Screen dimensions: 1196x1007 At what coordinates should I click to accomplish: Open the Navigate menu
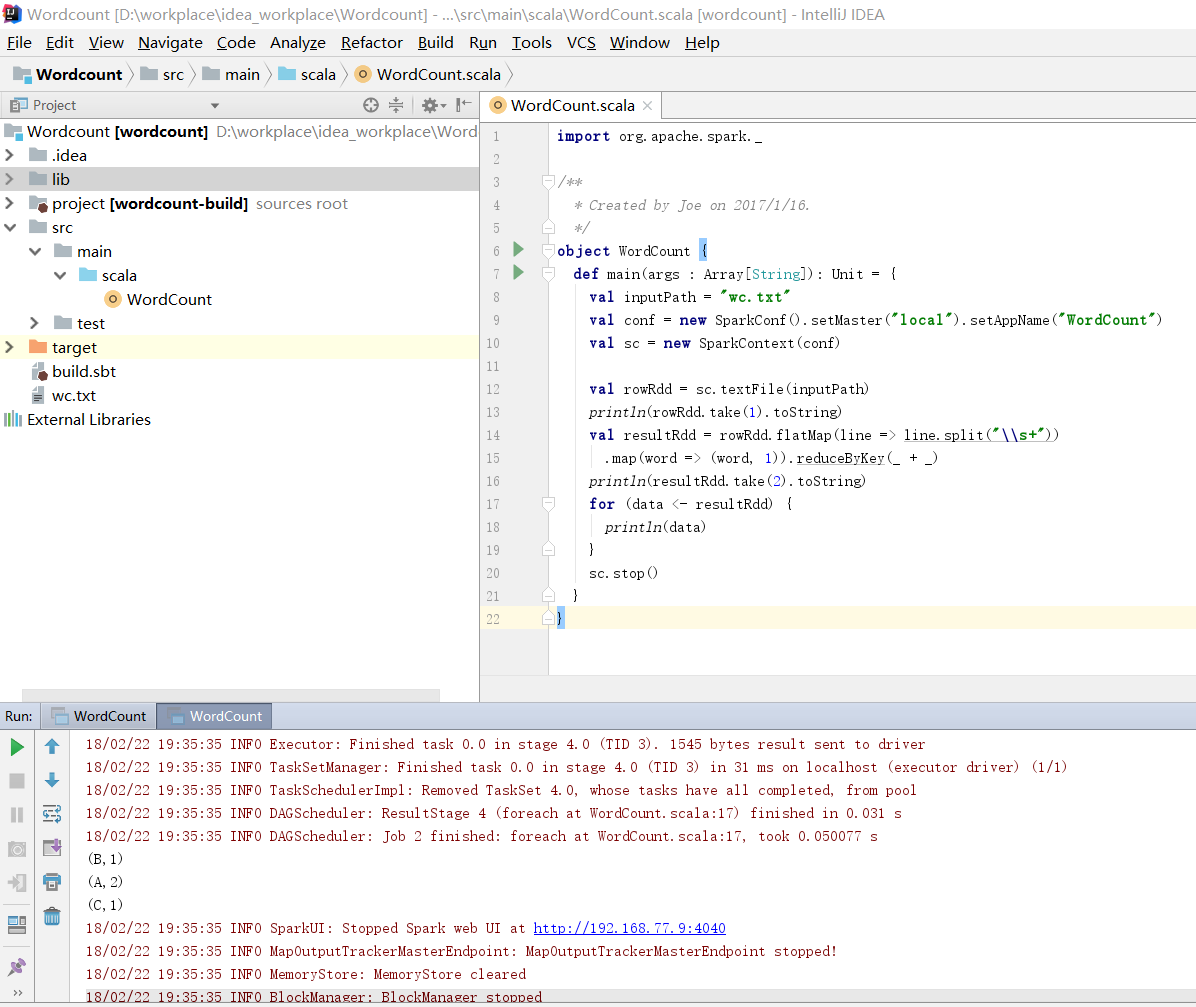coord(170,43)
